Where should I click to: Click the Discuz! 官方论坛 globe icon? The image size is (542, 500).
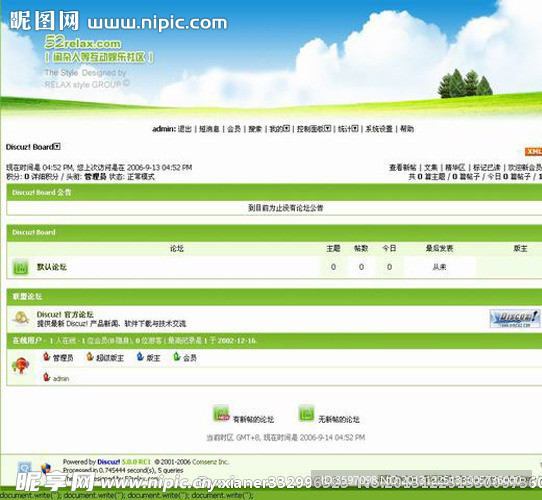pos(21,318)
